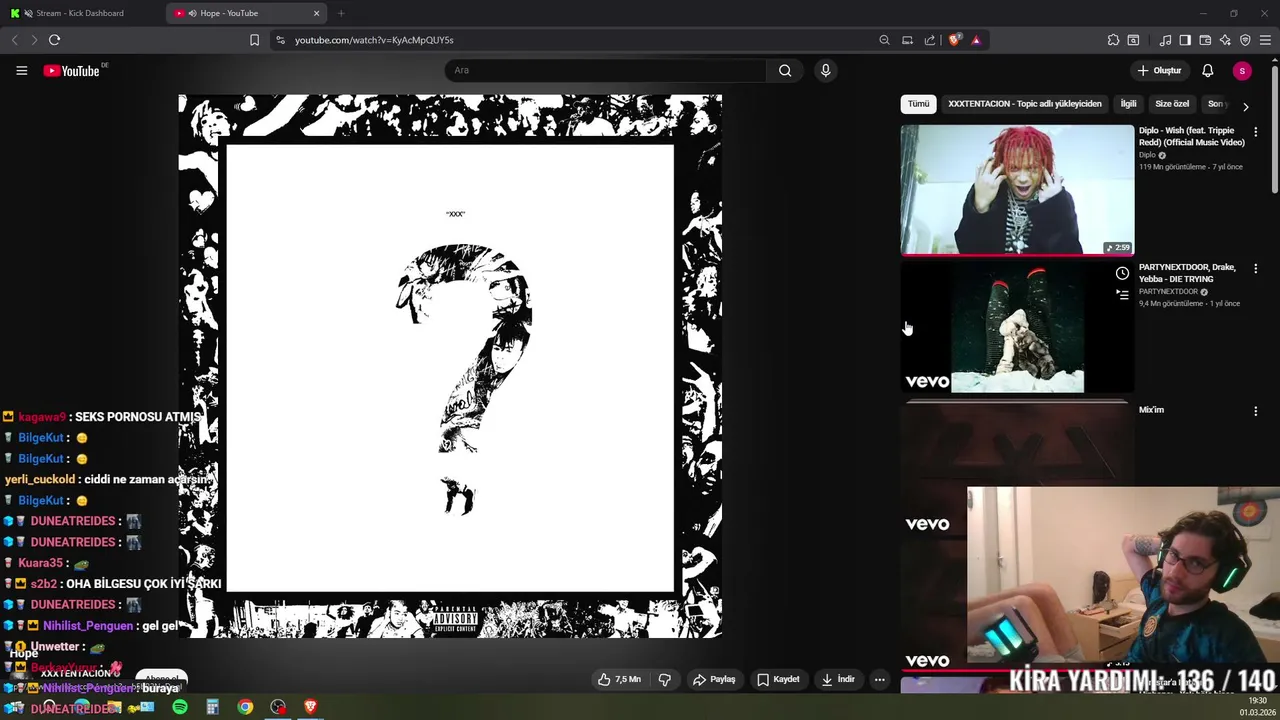Bookmark this page icon in address bar
The image size is (1280, 720).
pyautogui.click(x=254, y=40)
